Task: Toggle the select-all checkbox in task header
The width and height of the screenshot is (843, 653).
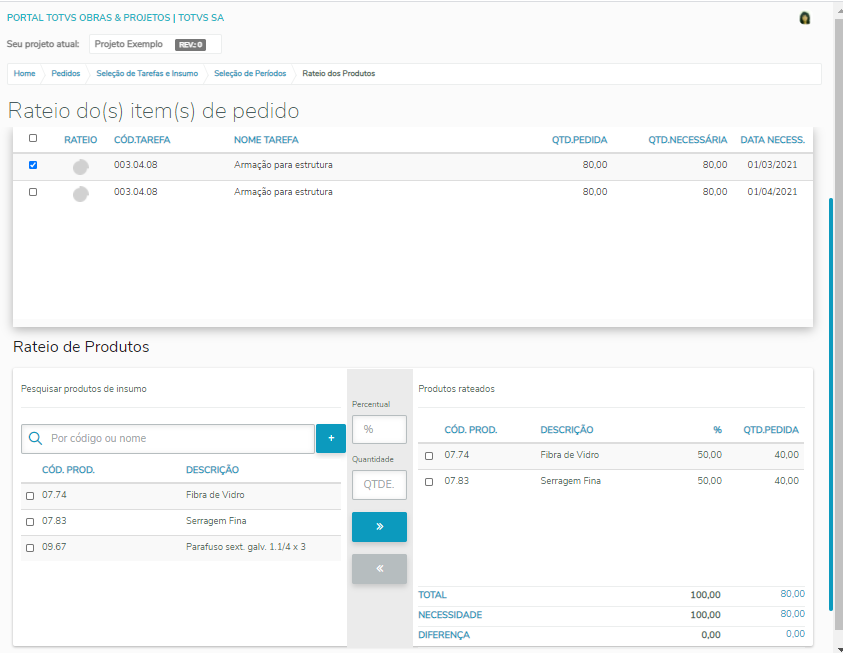Action: [x=33, y=139]
